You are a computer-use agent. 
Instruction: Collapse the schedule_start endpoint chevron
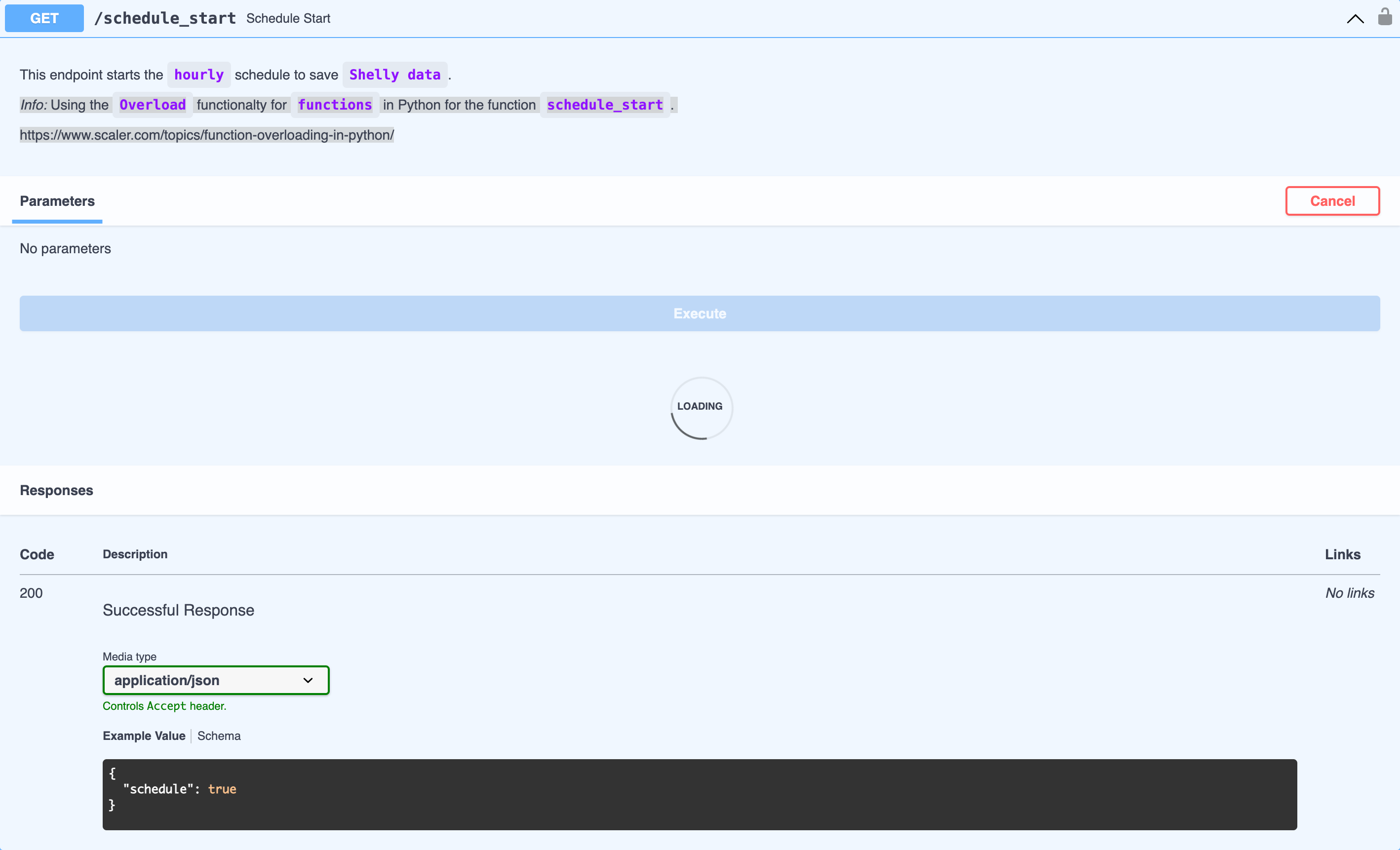click(1355, 19)
